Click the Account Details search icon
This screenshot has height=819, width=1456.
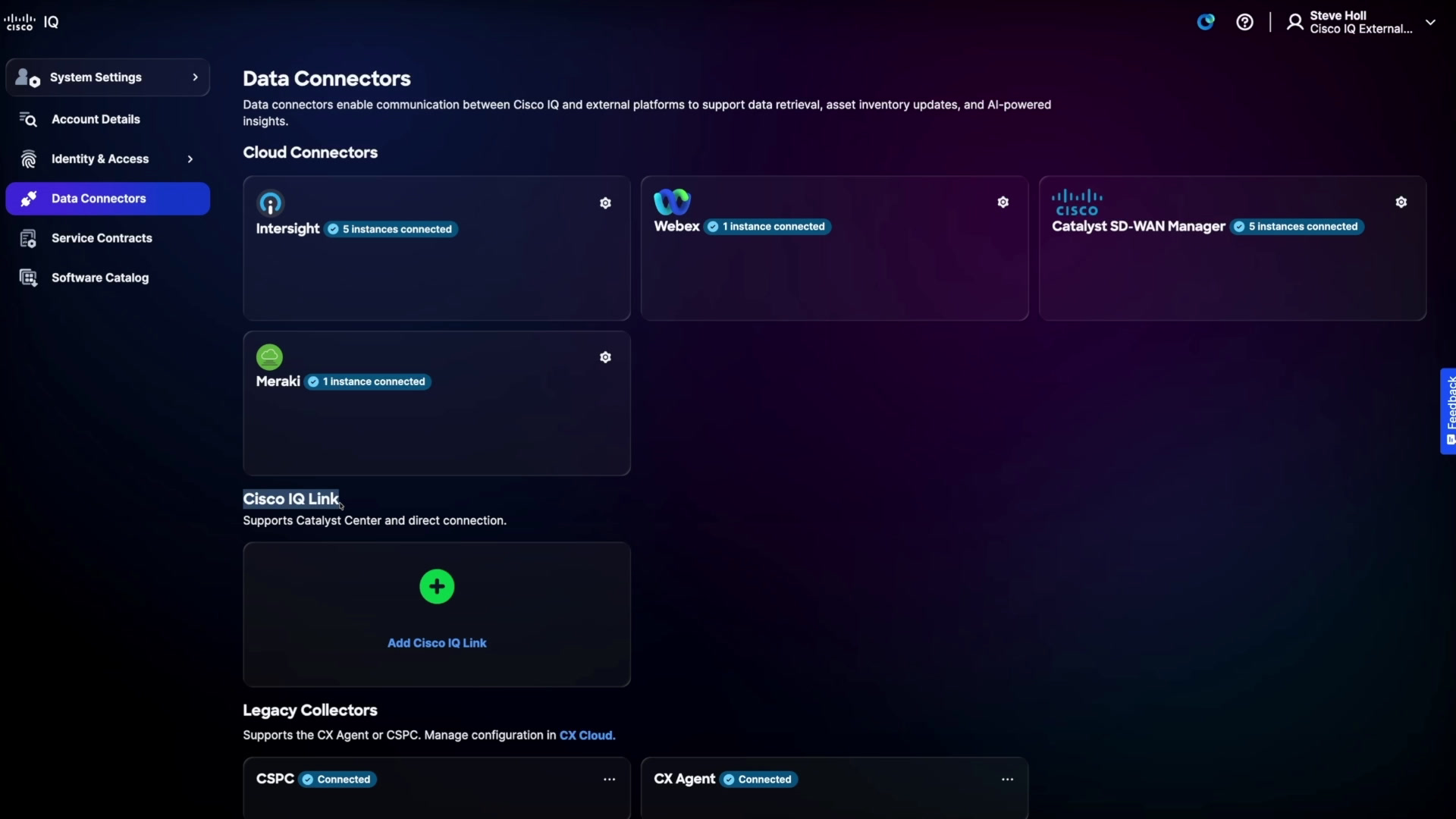28,119
